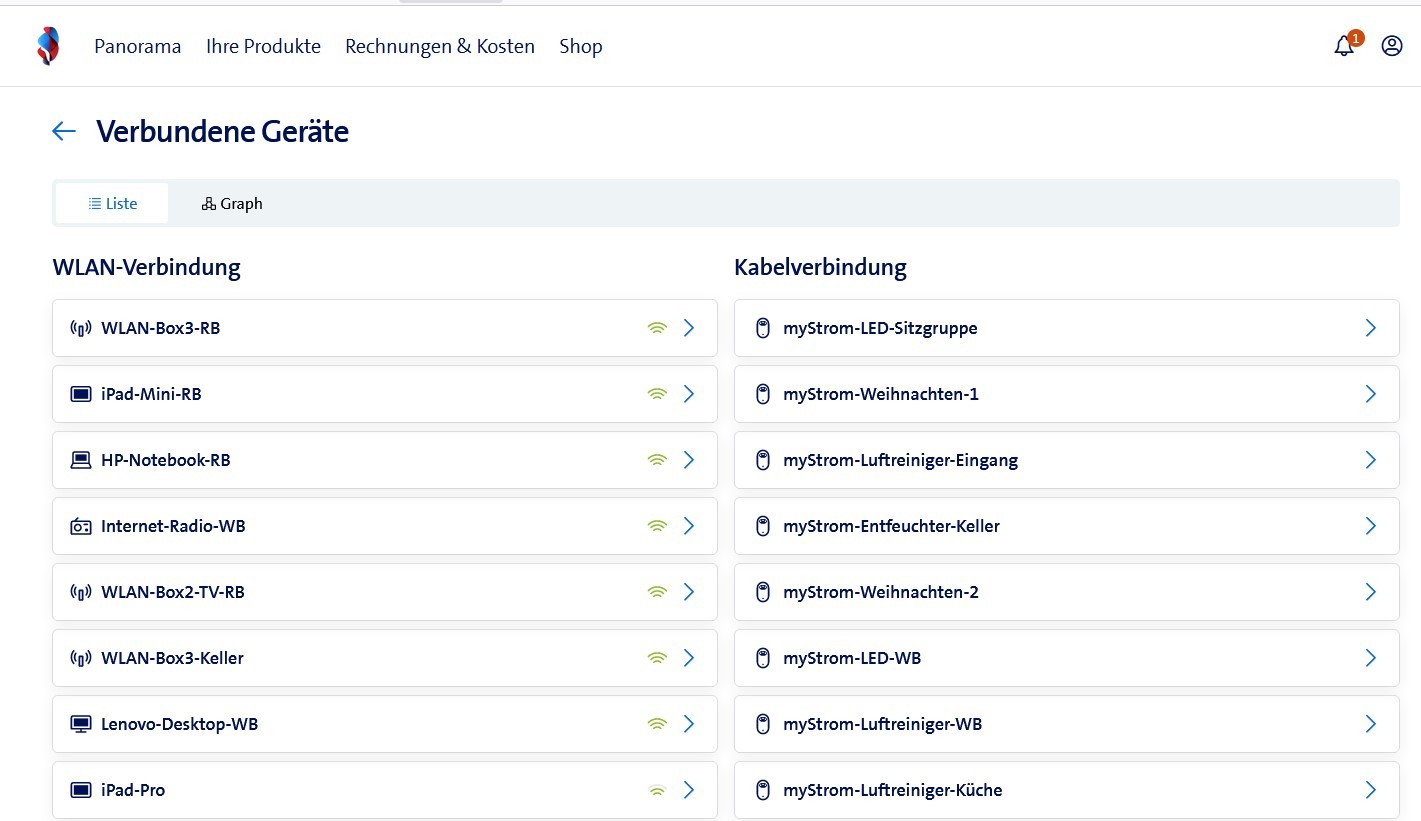
Task: Open the Rechnungen & Kosten menu
Action: coord(439,46)
